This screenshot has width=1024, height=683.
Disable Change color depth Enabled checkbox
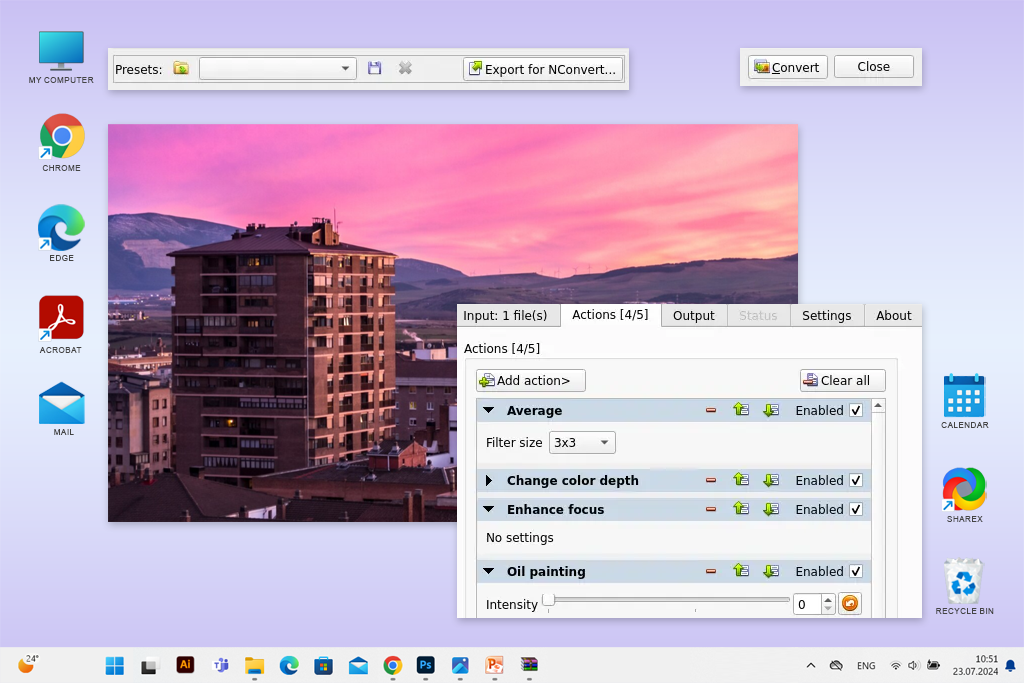click(856, 480)
